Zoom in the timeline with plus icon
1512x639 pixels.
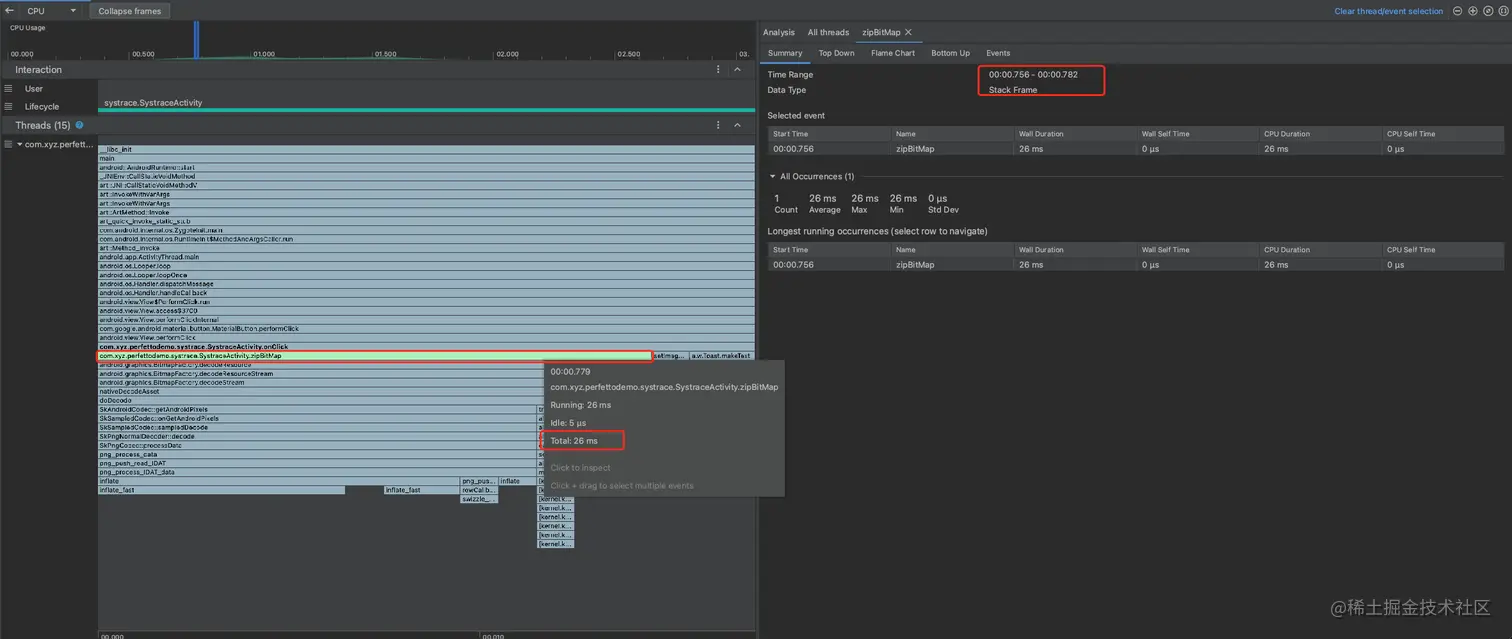pyautogui.click(x=1473, y=11)
